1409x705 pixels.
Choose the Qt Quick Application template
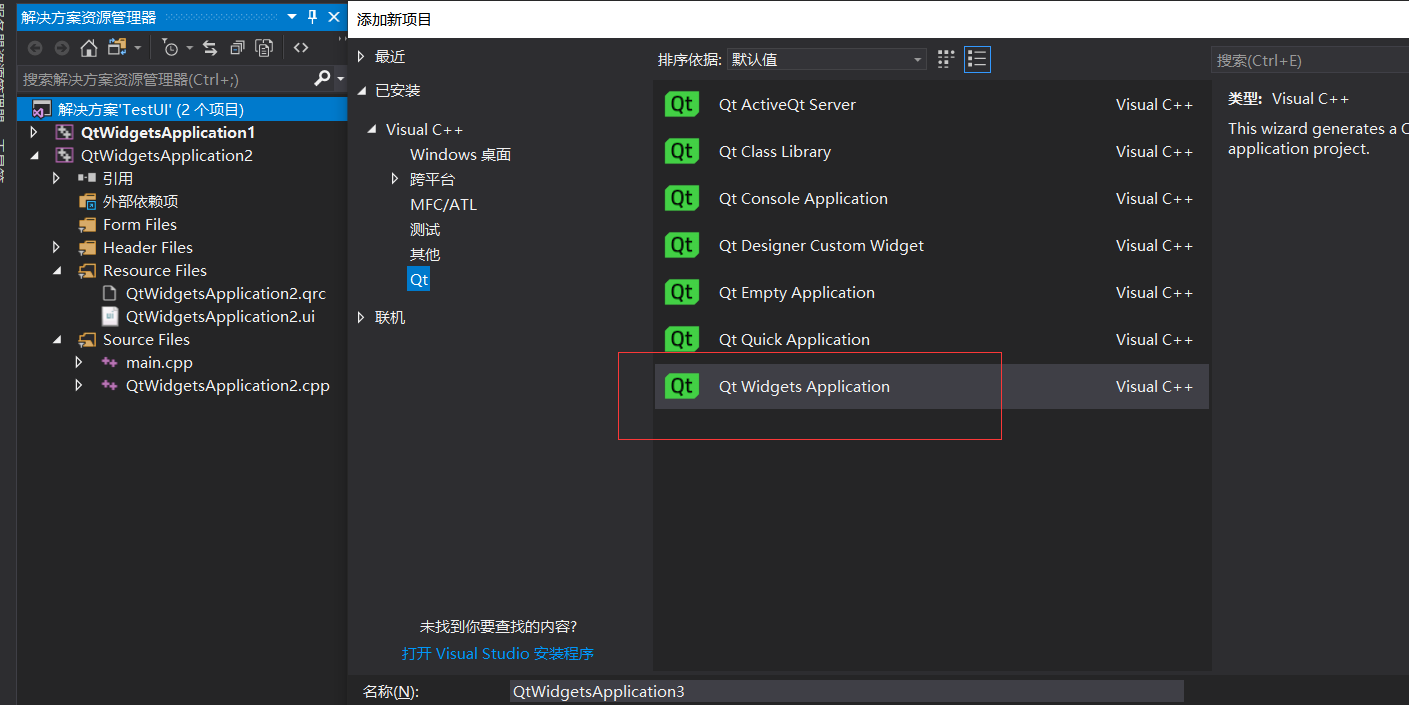931,339
